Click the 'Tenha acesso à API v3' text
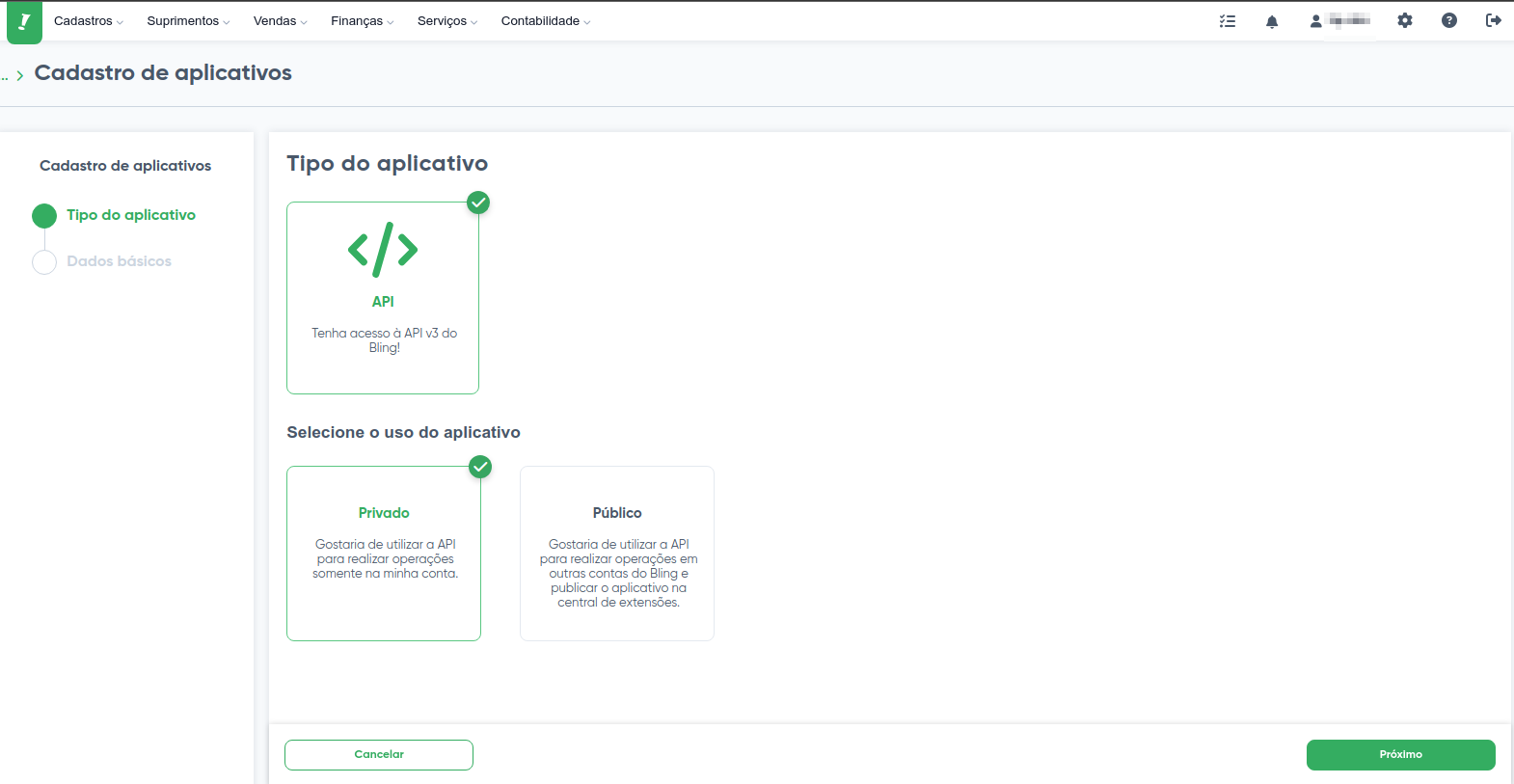Image resolution: width=1514 pixels, height=784 pixels. click(384, 340)
